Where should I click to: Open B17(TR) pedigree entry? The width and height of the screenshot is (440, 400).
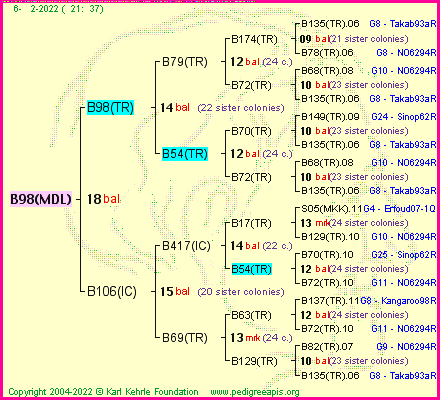click(x=251, y=223)
